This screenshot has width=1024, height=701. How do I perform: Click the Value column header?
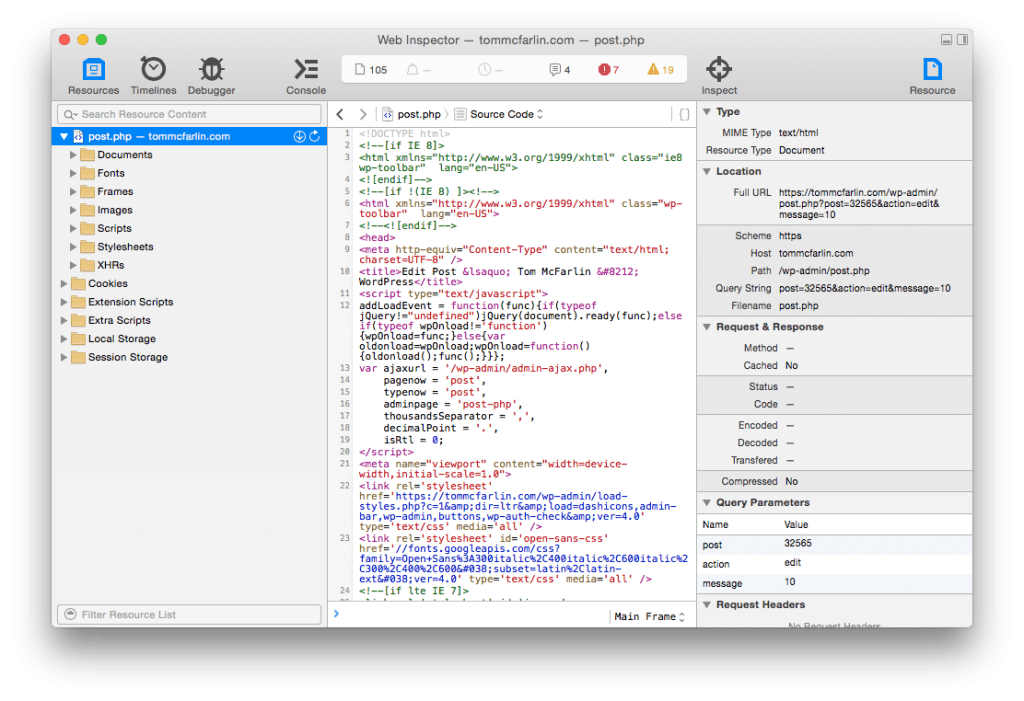click(x=796, y=525)
